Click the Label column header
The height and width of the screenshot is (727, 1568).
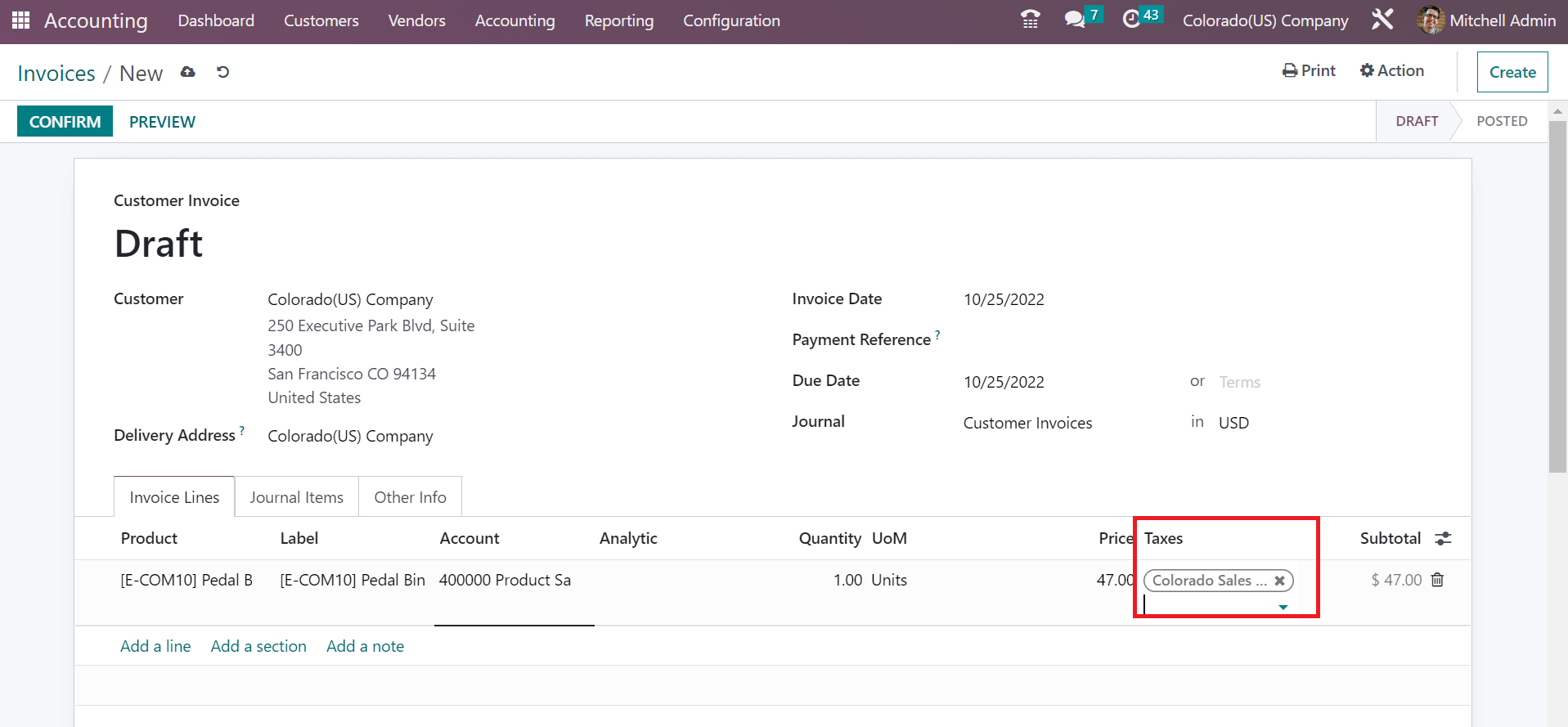299,538
